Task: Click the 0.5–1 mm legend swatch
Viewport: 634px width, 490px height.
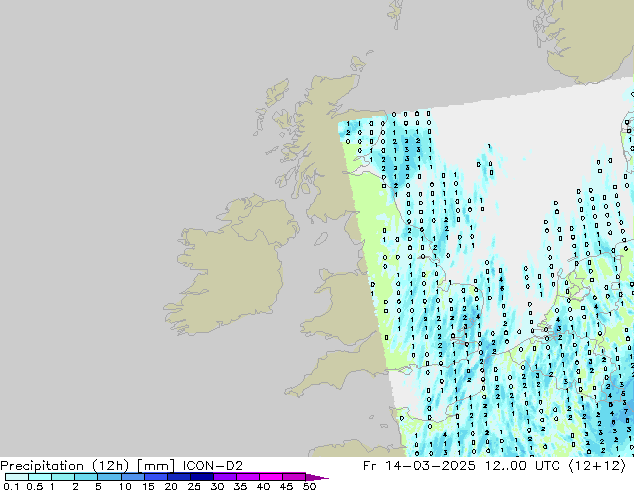Action: (x=40, y=477)
